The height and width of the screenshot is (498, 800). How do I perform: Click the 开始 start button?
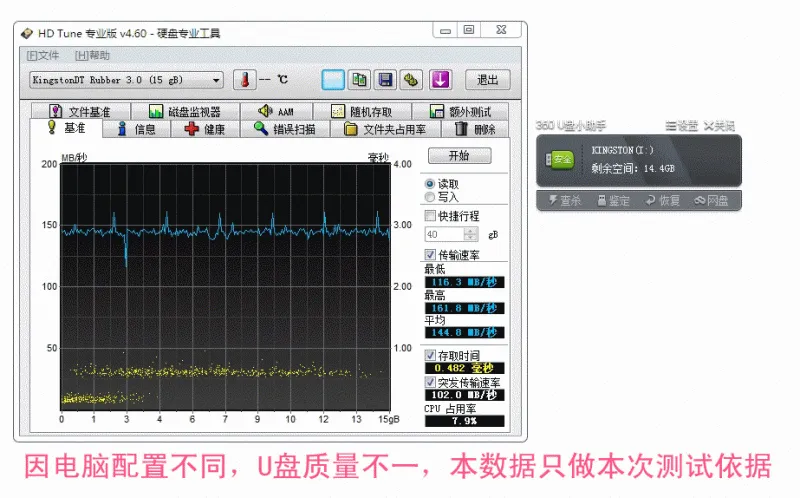click(459, 156)
